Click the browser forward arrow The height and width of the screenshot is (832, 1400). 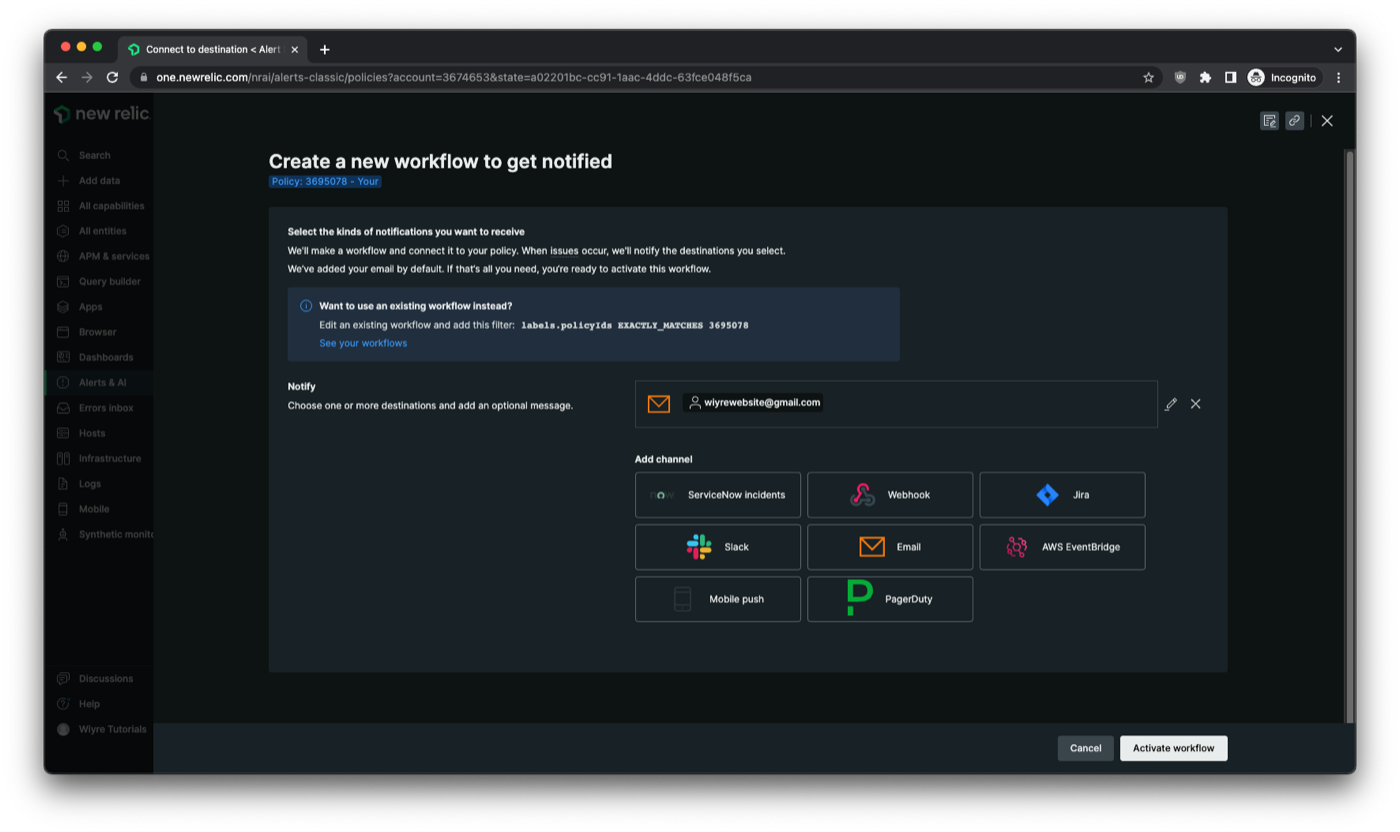[86, 77]
